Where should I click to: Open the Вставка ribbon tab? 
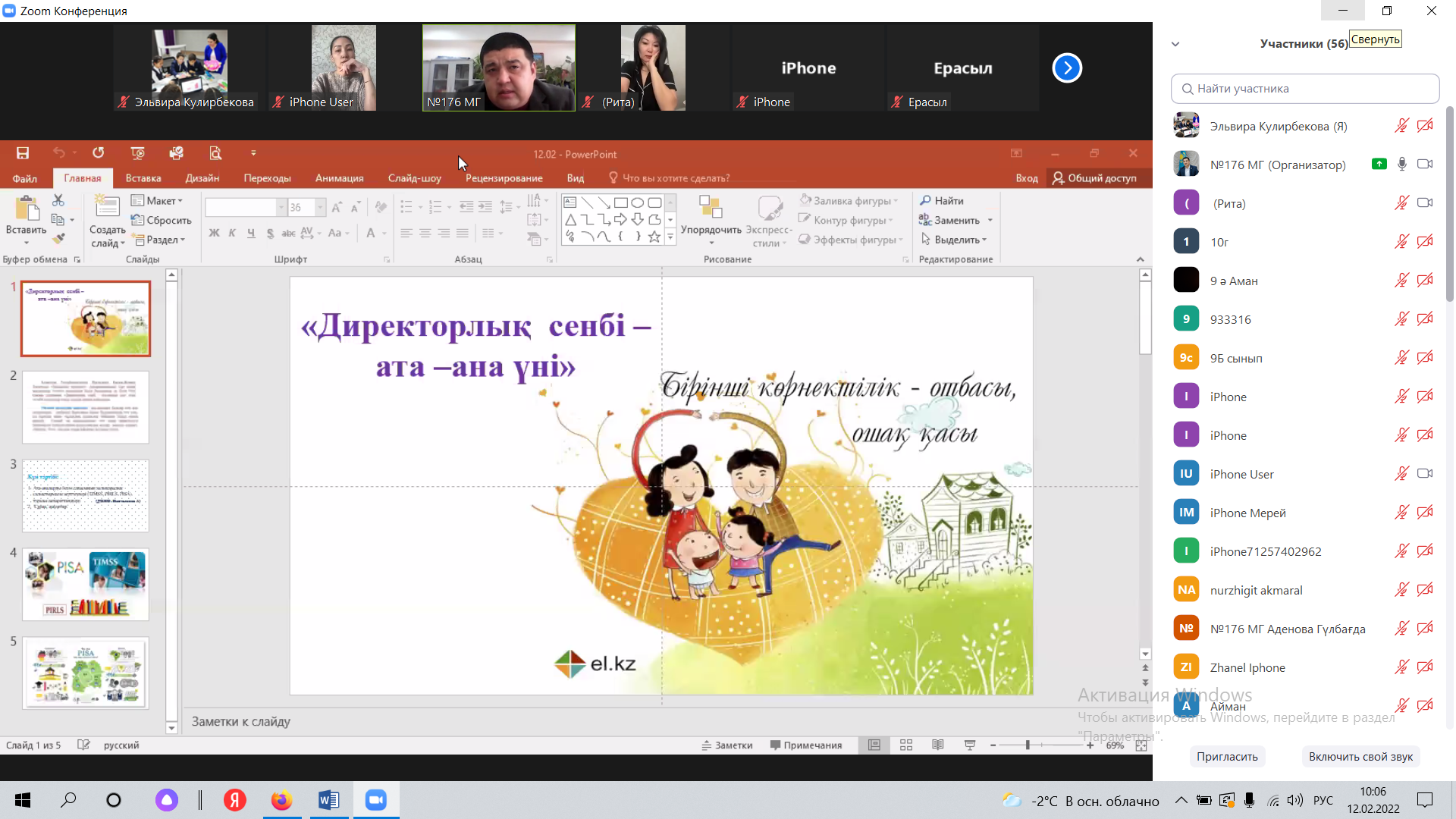143,178
